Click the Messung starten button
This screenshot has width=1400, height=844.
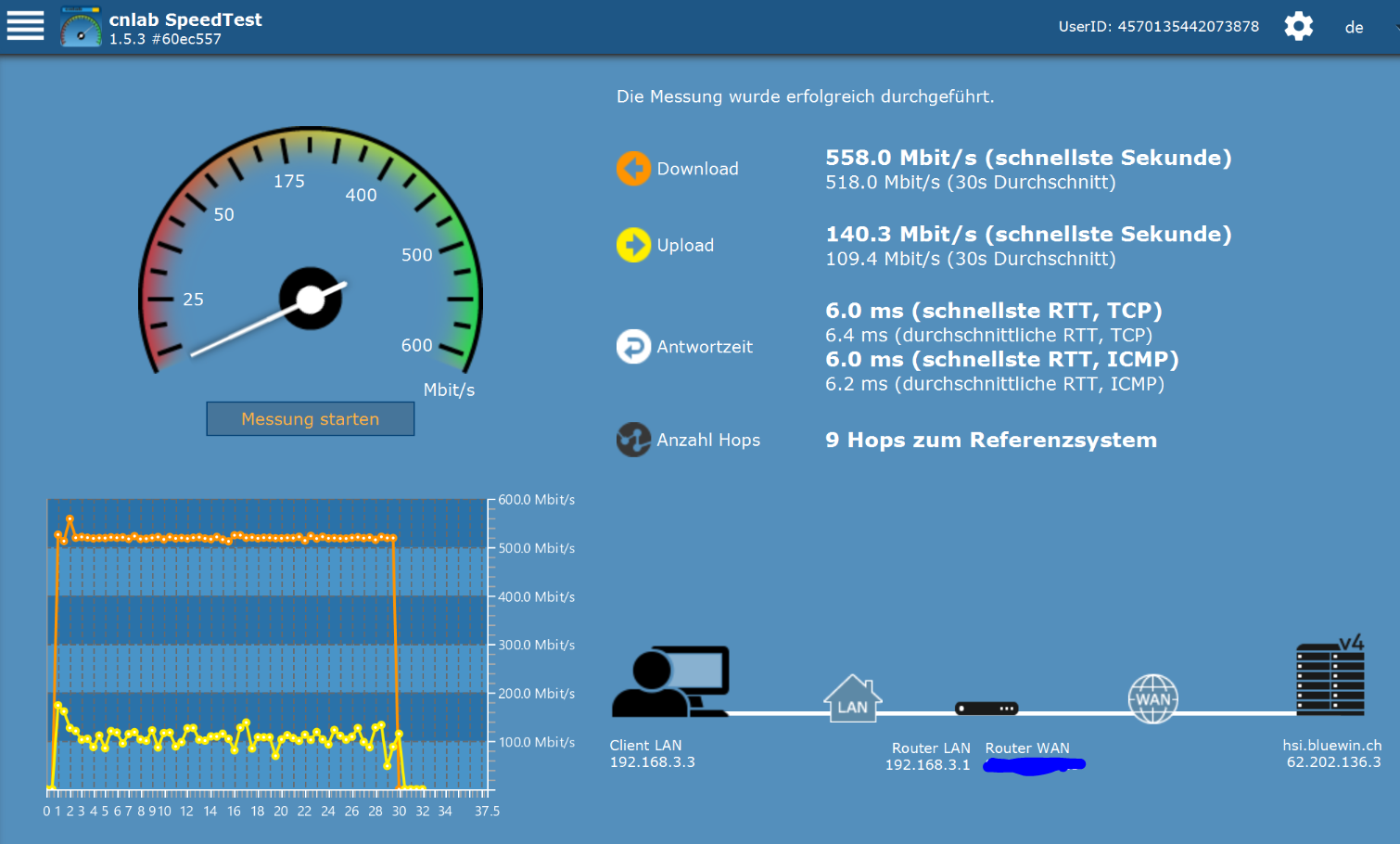tap(310, 419)
